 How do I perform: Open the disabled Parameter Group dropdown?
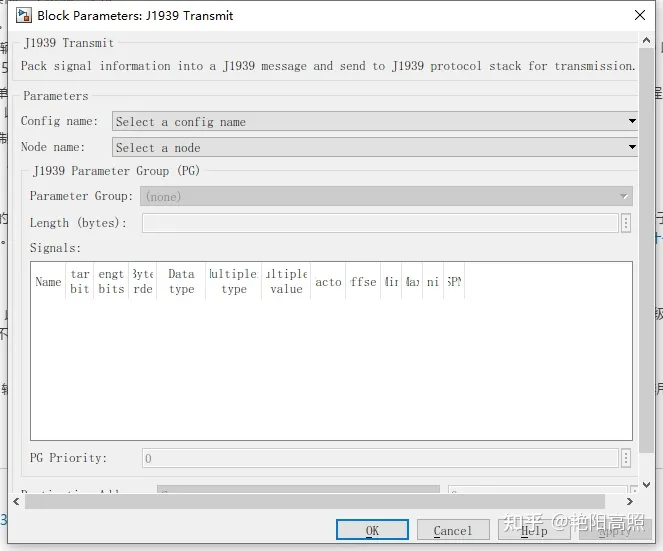(x=386, y=196)
